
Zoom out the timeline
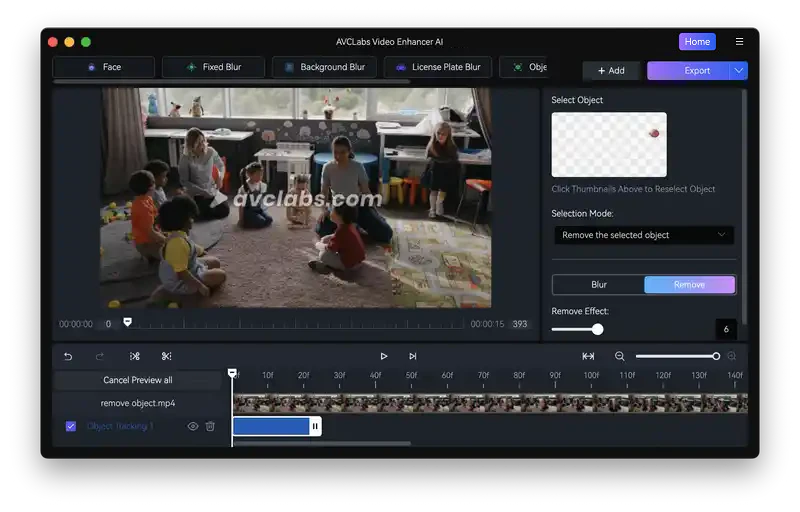coord(619,356)
